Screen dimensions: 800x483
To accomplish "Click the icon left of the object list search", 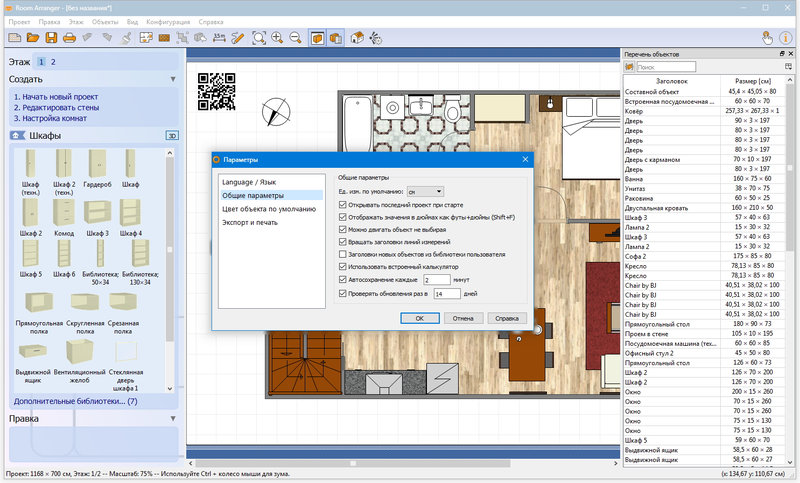I will click(x=629, y=67).
